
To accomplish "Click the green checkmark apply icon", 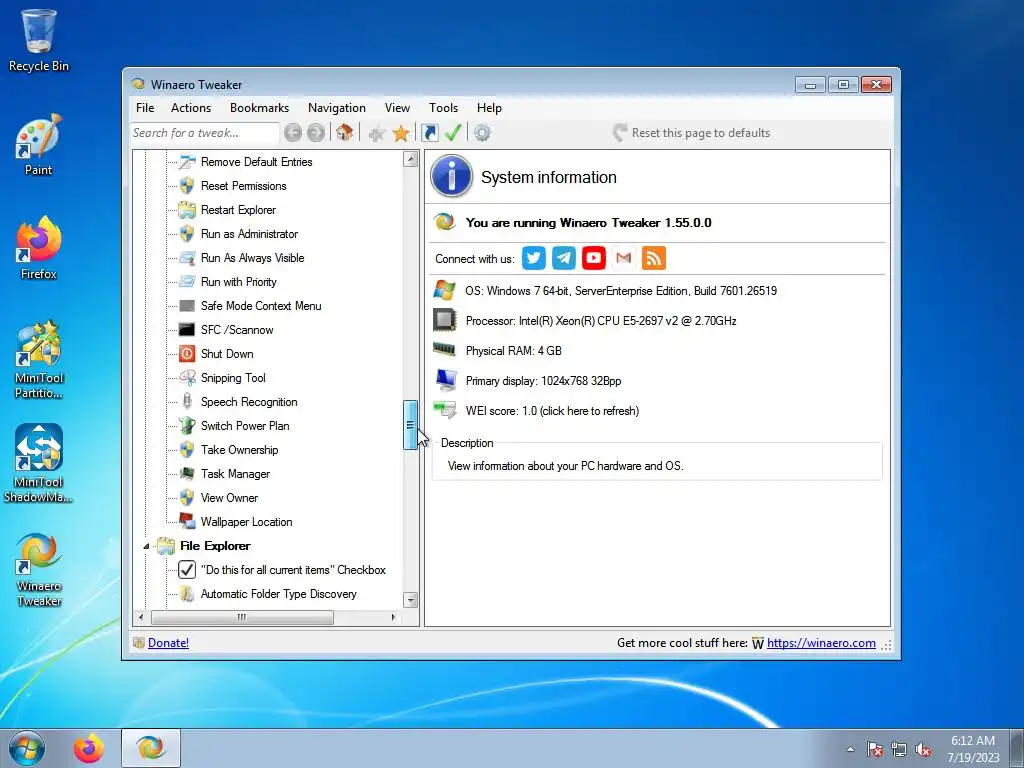I will click(x=453, y=133).
